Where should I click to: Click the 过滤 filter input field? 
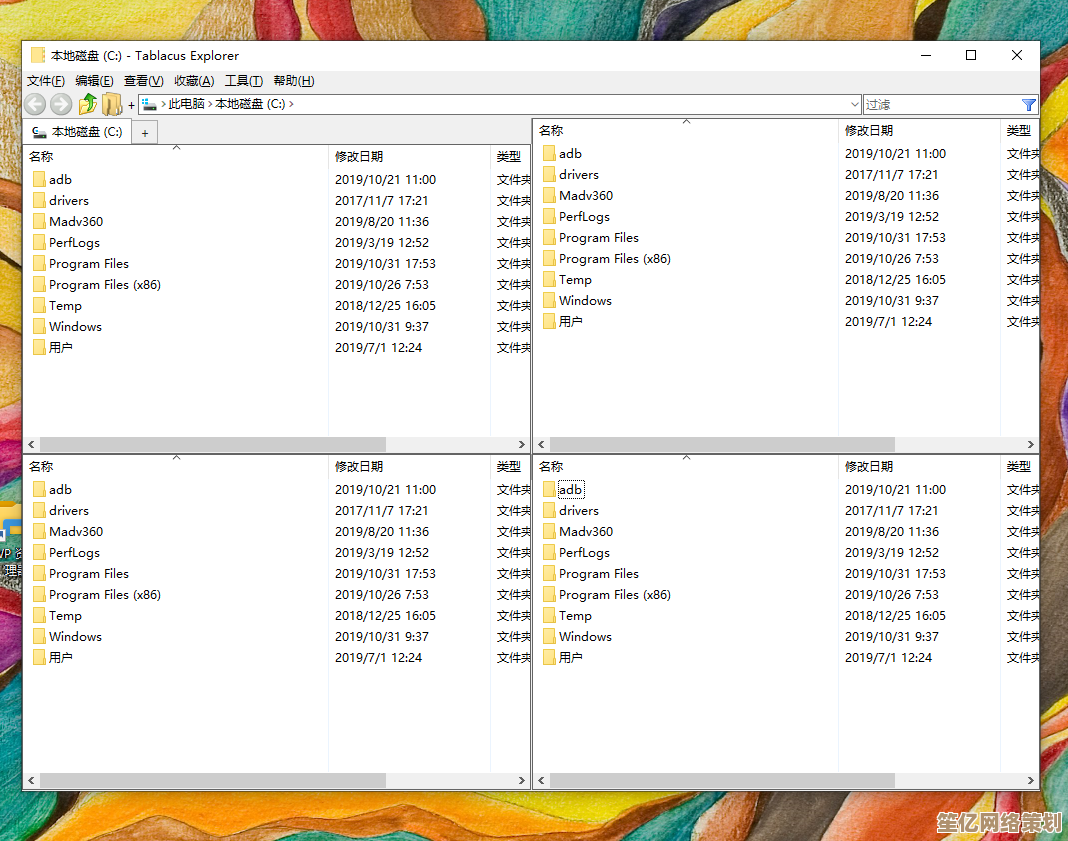pyautogui.click(x=940, y=104)
